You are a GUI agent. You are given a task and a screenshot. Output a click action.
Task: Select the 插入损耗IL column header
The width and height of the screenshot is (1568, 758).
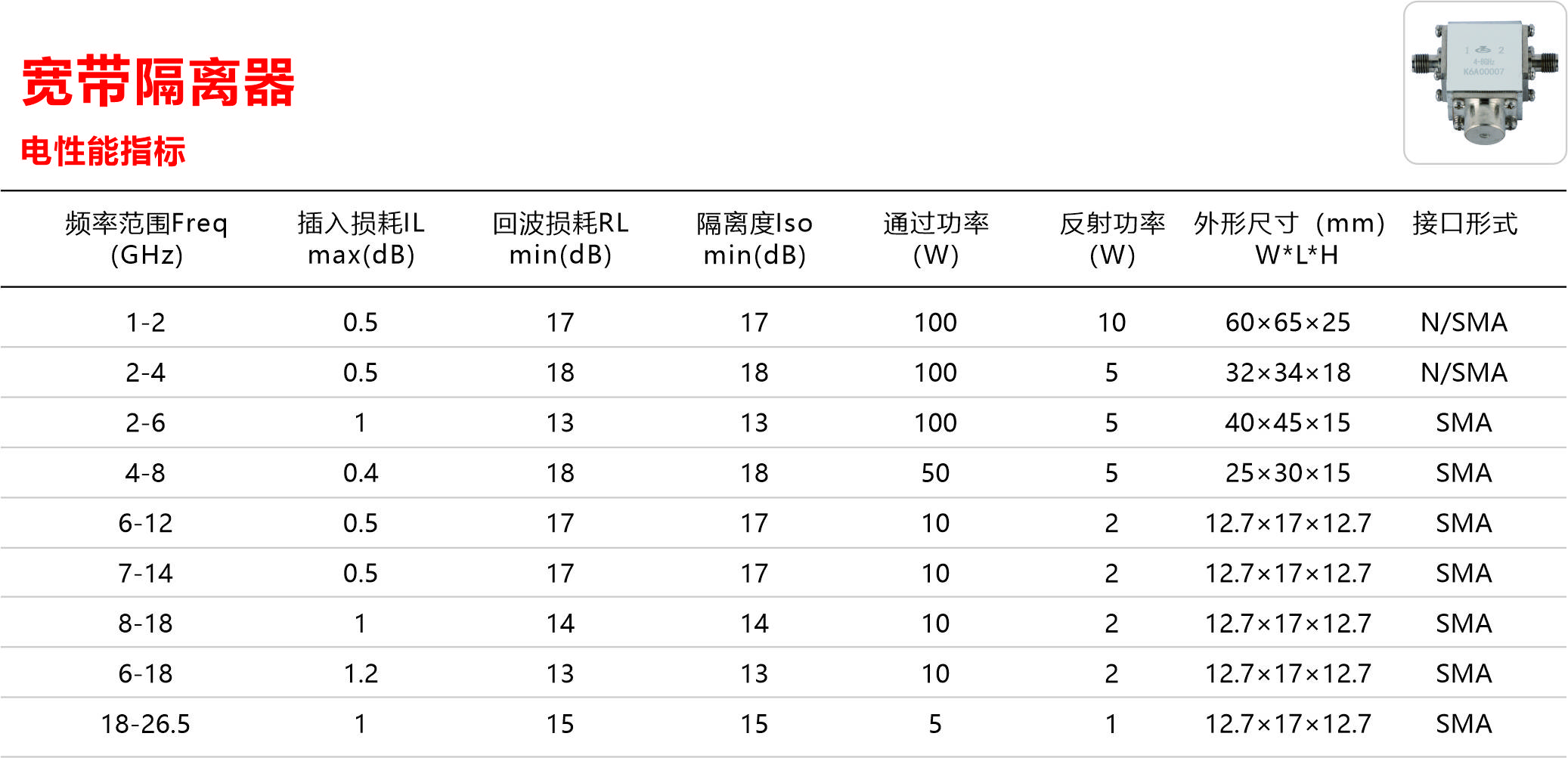tap(361, 238)
